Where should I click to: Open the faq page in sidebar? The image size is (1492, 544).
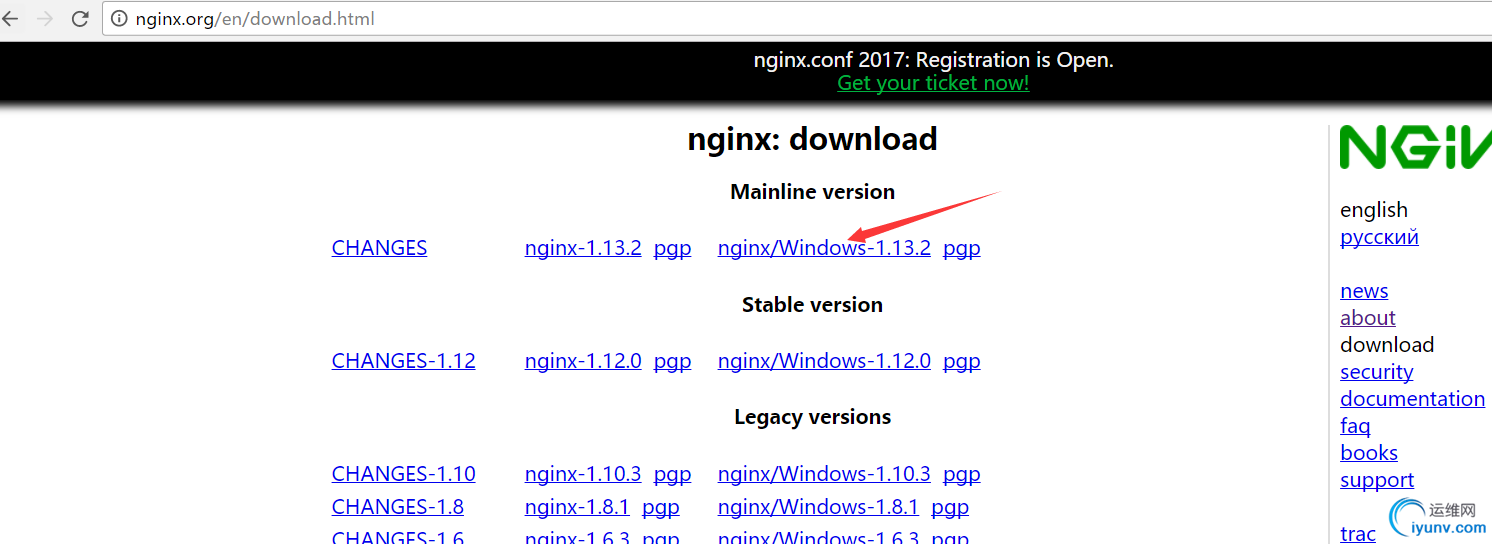click(x=1355, y=426)
